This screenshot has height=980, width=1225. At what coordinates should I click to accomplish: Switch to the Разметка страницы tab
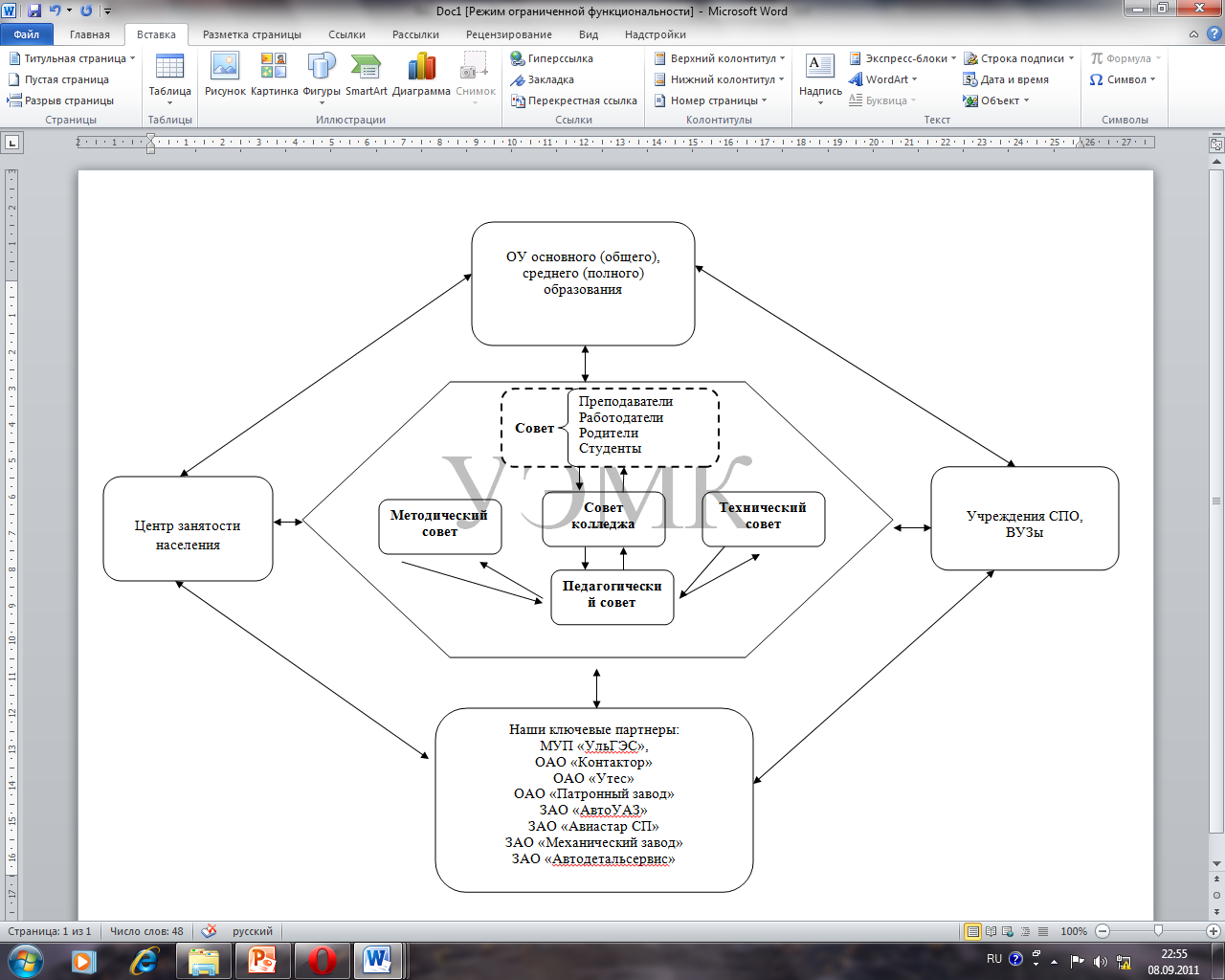point(252,34)
